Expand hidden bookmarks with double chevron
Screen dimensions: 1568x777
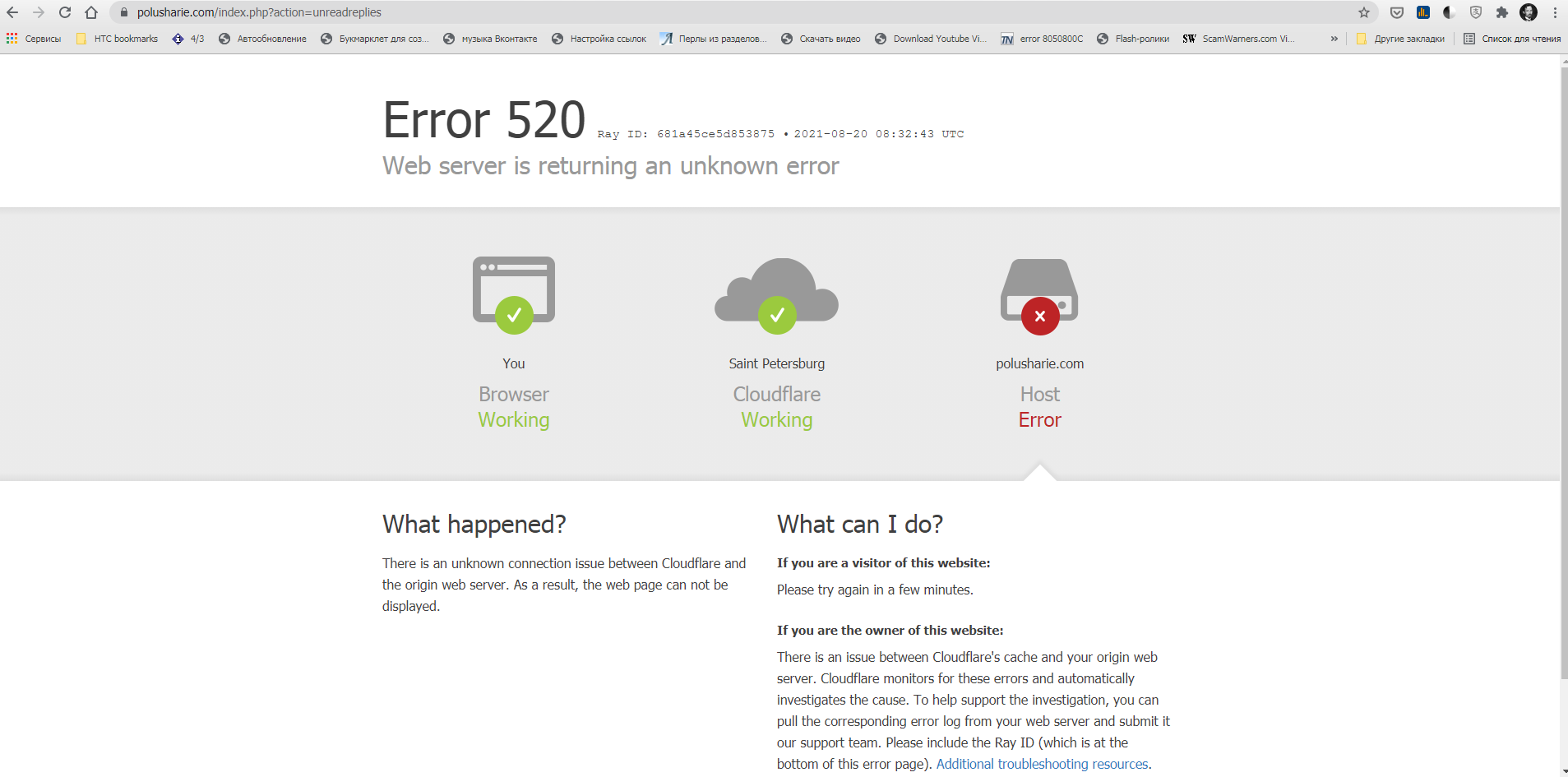1334,39
